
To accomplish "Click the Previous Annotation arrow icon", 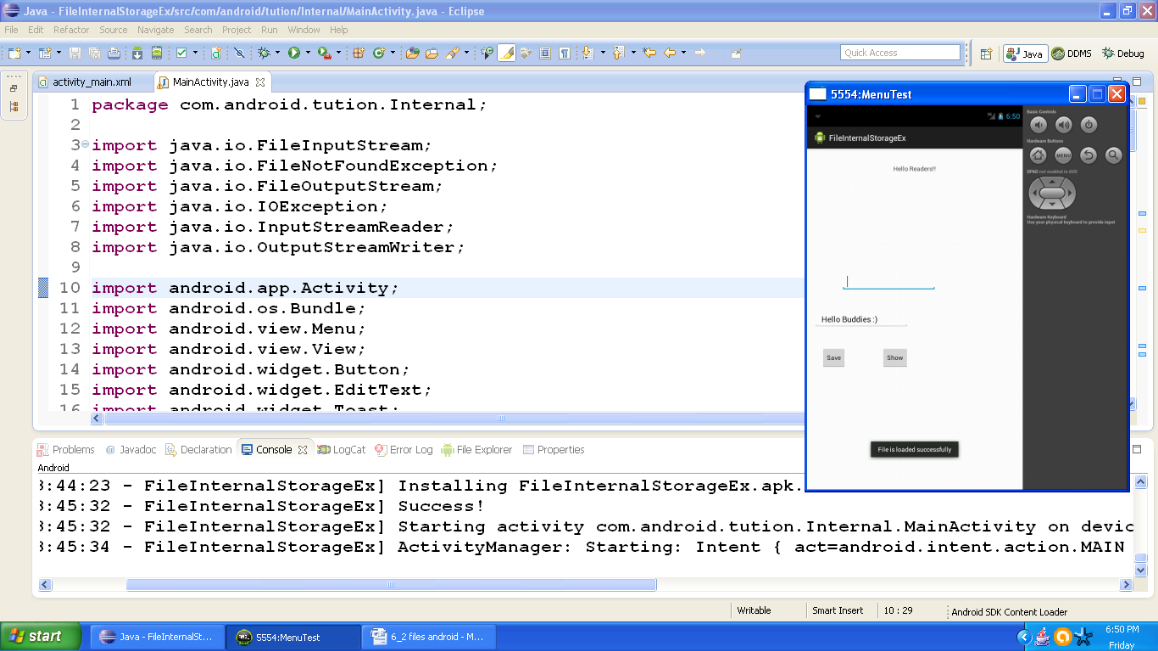I will 619,53.
